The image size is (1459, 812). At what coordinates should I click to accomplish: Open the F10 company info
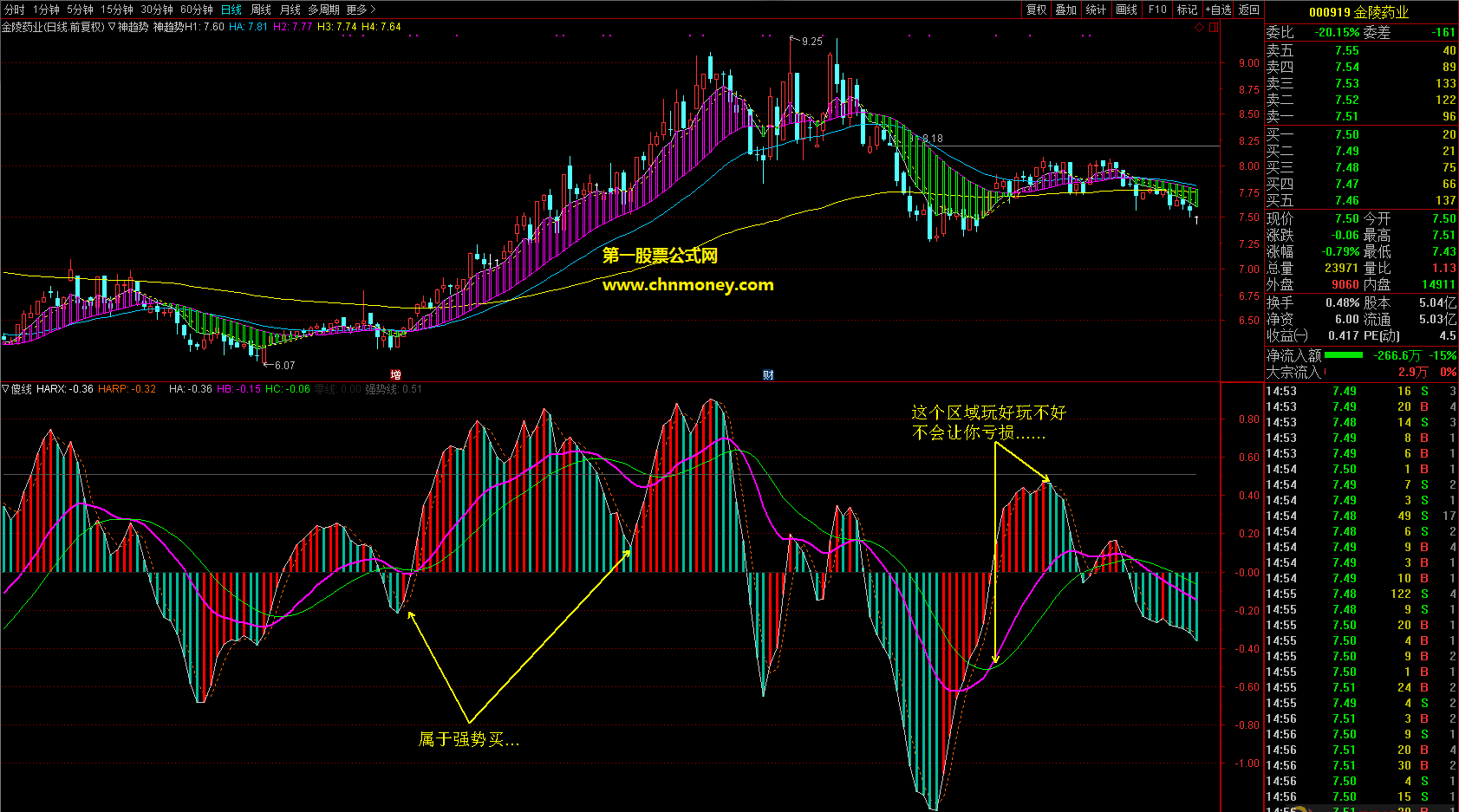(x=1157, y=10)
